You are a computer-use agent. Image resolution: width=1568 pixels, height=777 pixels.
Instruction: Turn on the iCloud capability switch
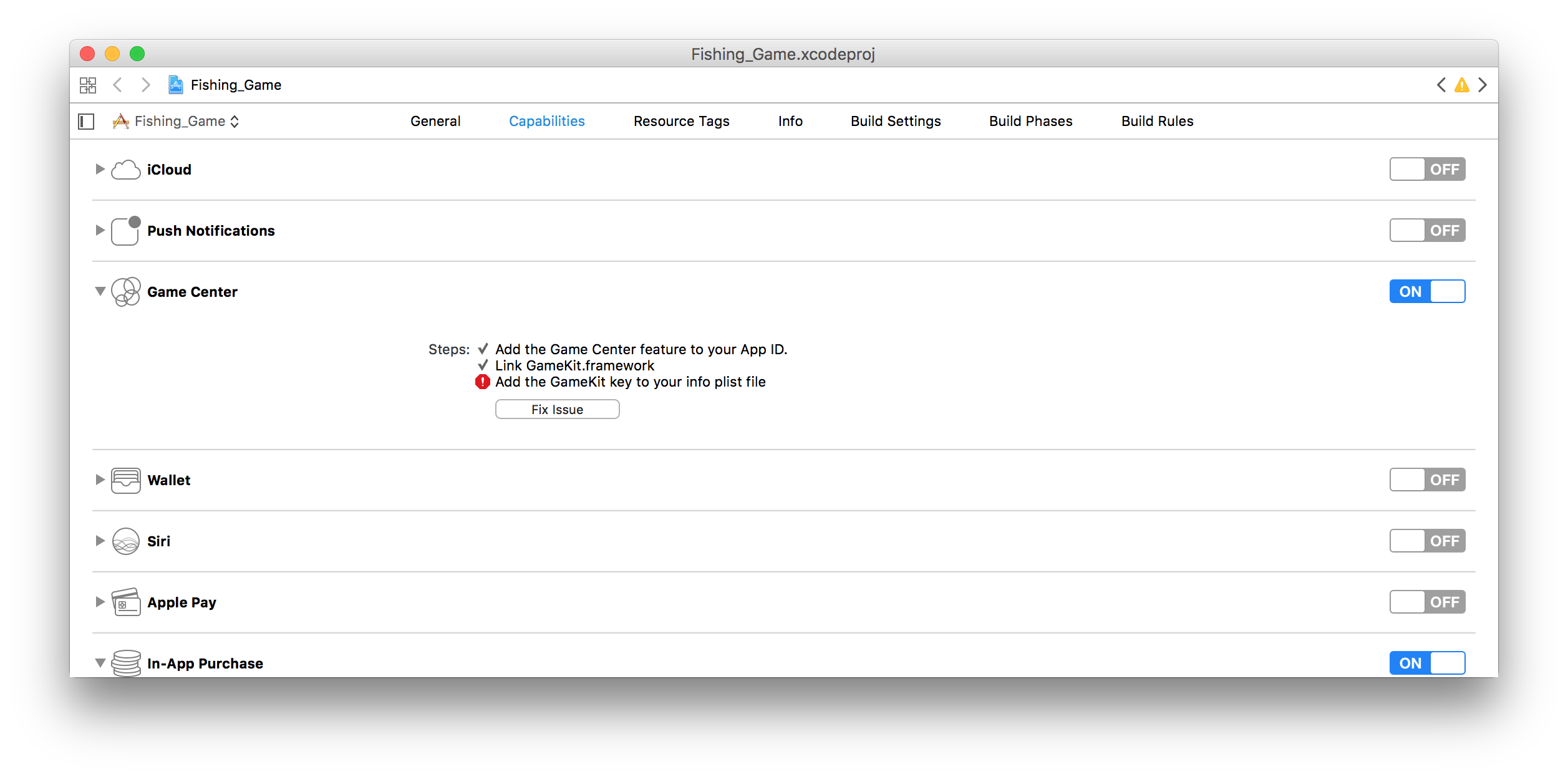pos(1427,169)
